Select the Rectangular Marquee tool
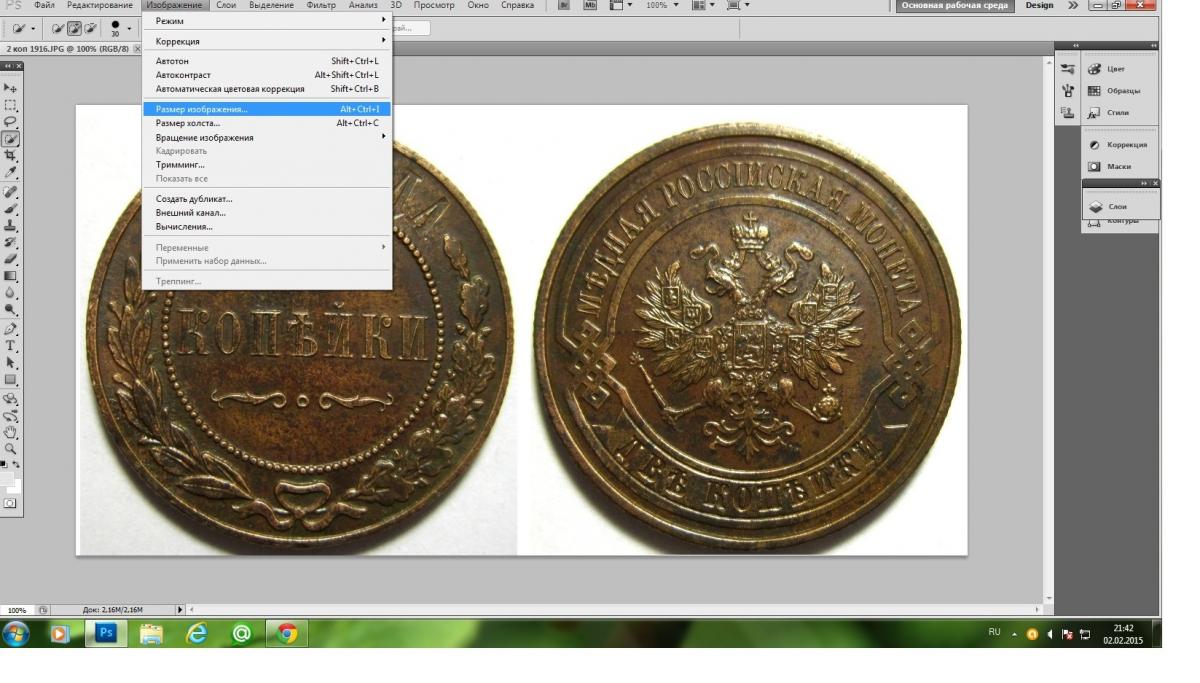 (11, 105)
